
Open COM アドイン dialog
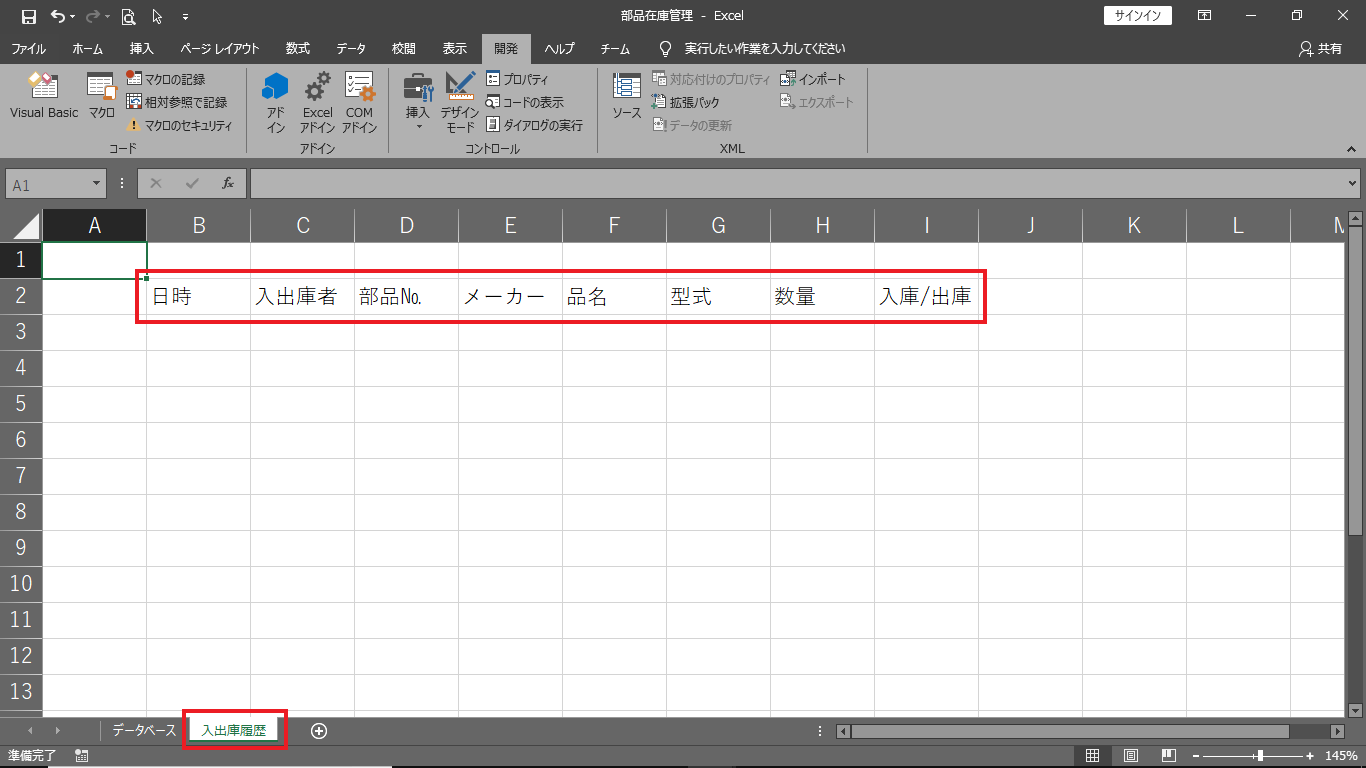tap(359, 103)
